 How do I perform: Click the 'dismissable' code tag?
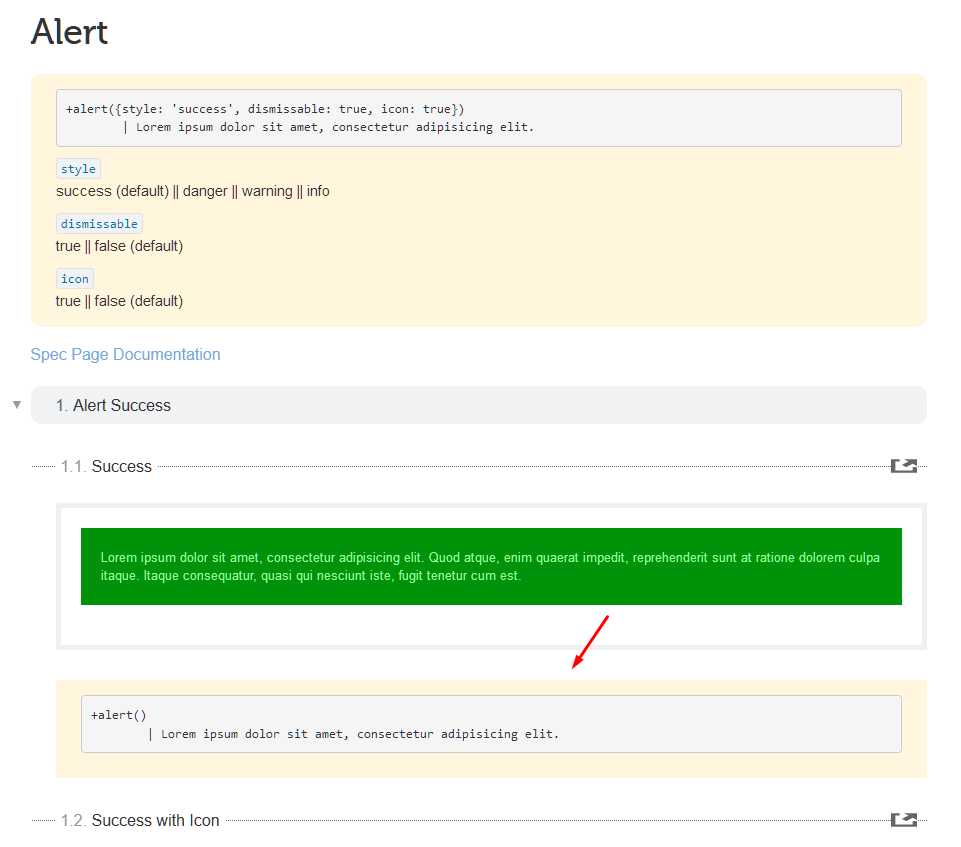point(99,224)
